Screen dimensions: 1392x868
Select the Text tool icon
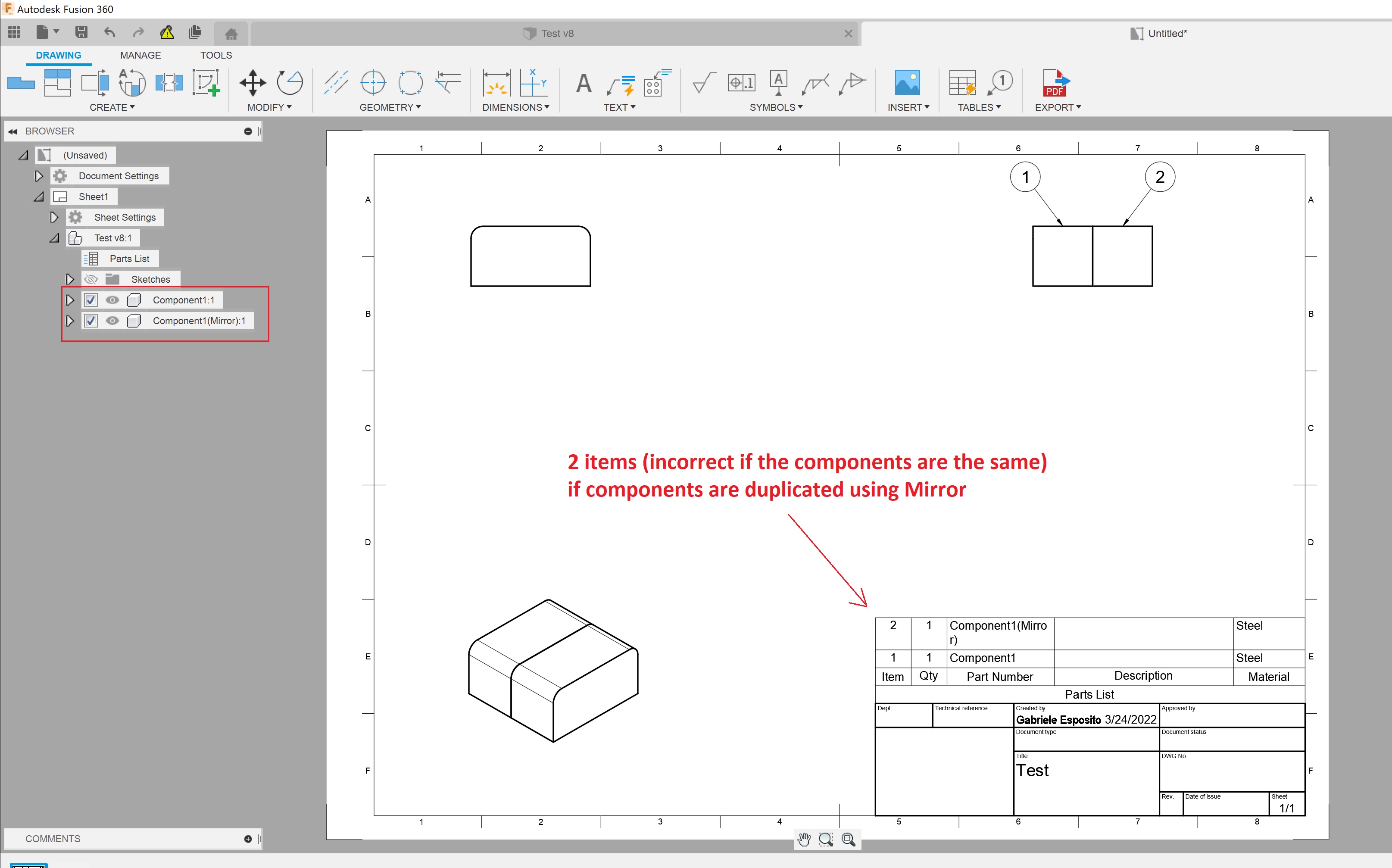584,83
